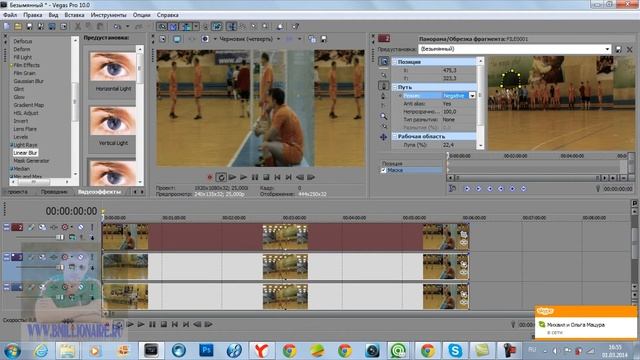Delete the Pan/Crop preset with X icon

[x=629, y=49]
